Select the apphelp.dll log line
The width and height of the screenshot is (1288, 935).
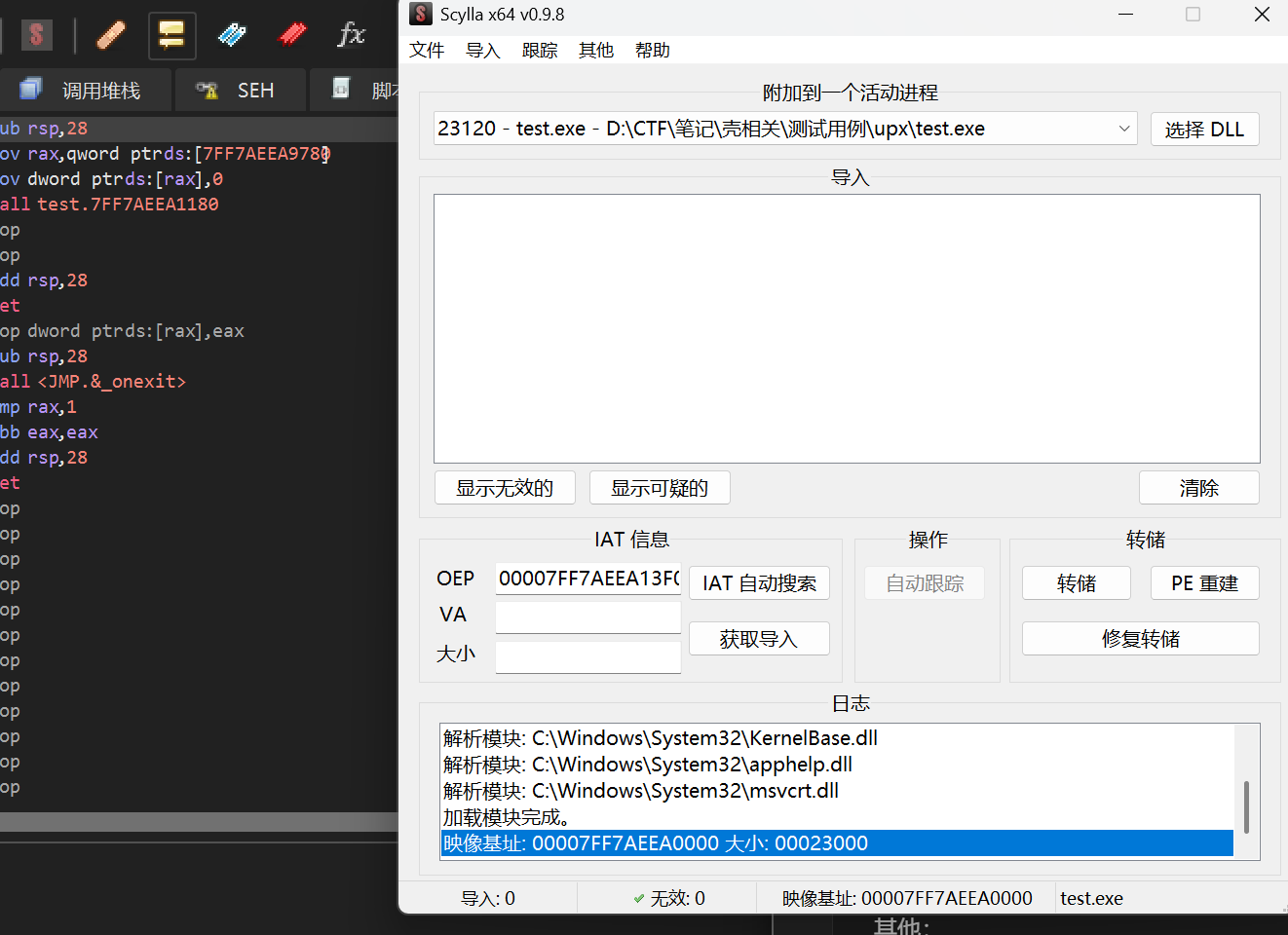click(x=838, y=765)
